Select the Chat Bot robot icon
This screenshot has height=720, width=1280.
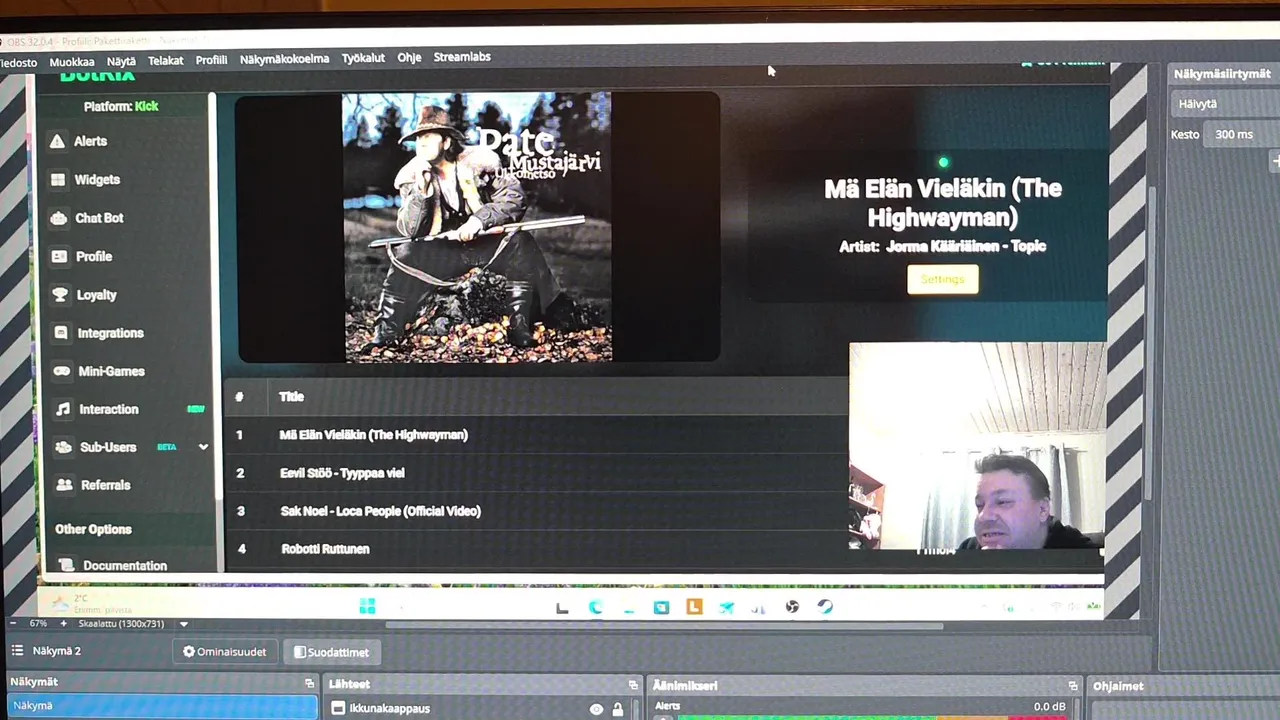click(x=60, y=218)
